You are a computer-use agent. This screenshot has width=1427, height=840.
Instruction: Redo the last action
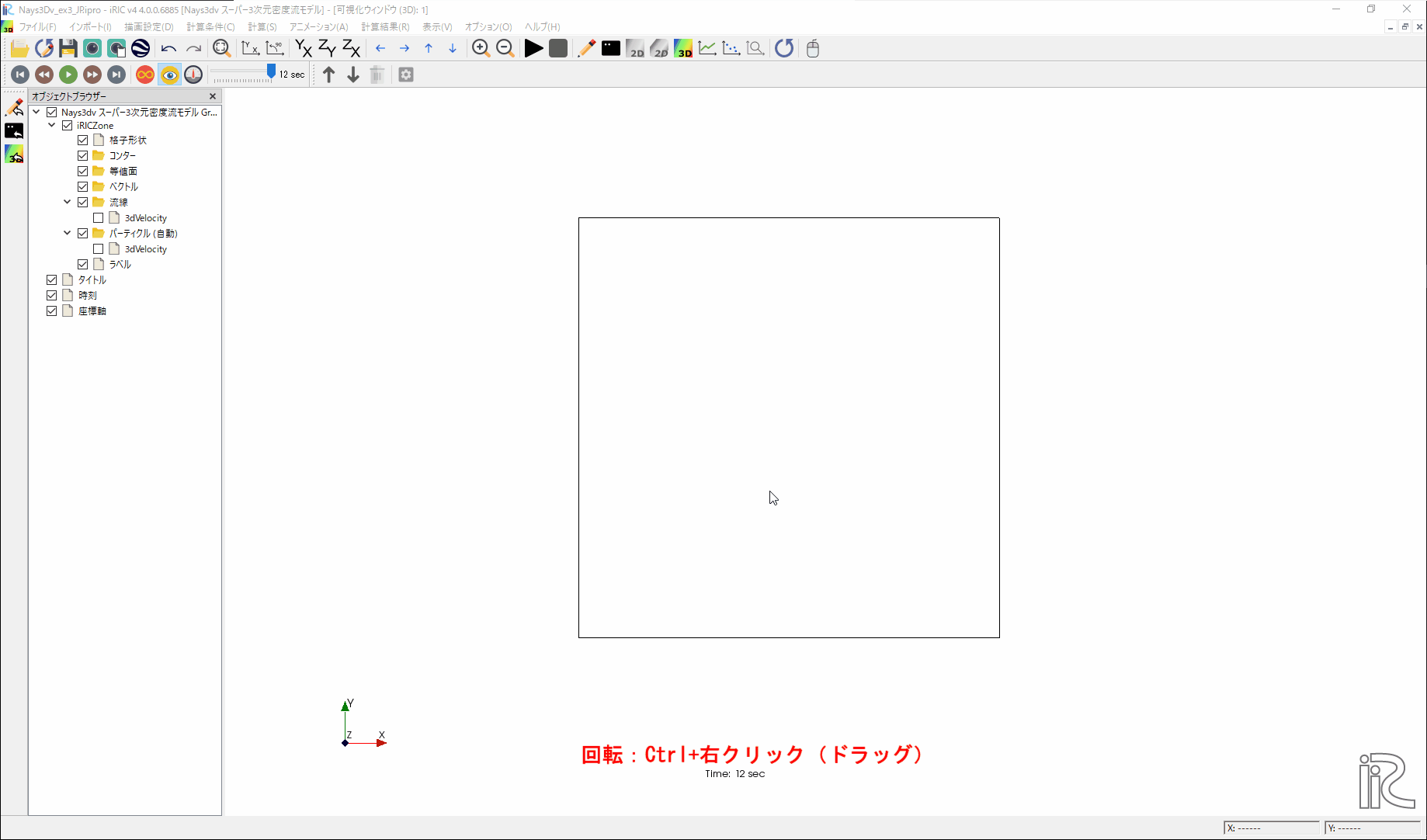(193, 48)
